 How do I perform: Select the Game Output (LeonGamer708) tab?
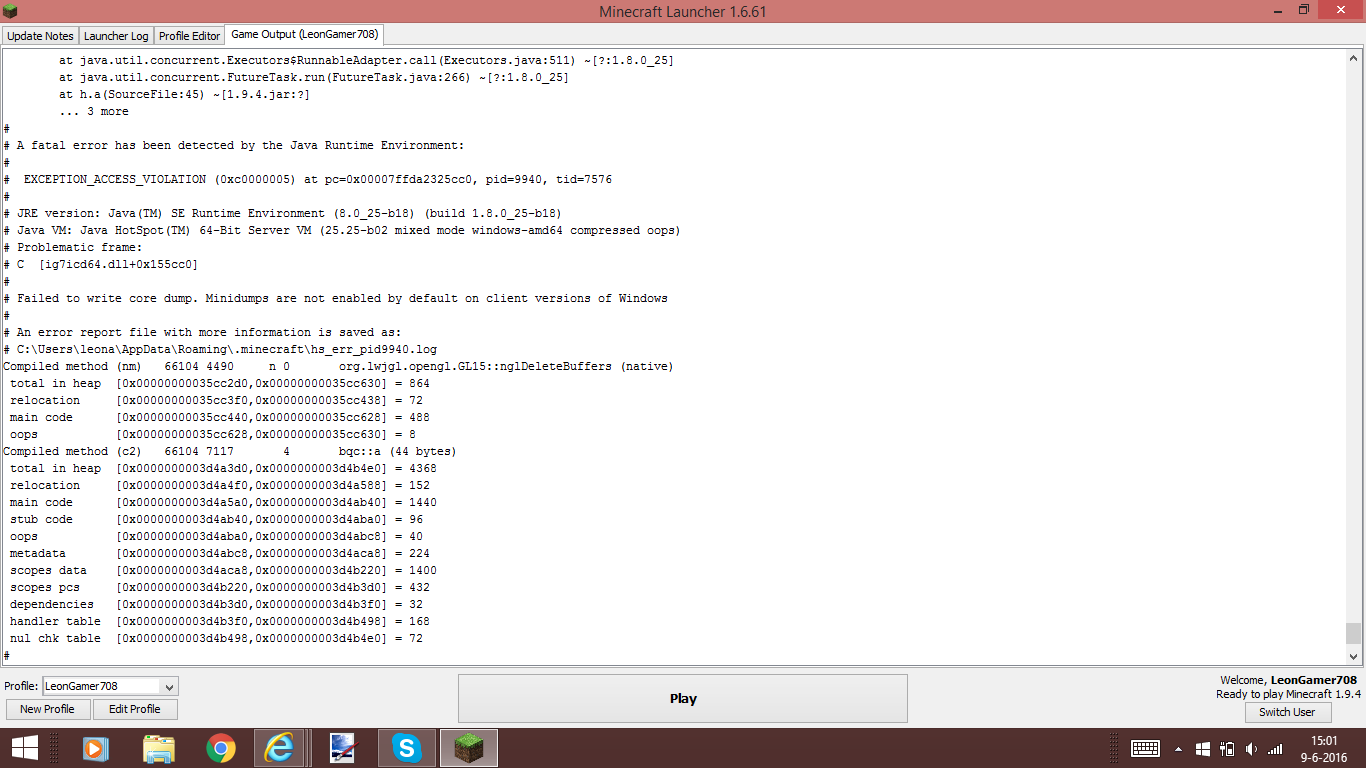point(304,35)
